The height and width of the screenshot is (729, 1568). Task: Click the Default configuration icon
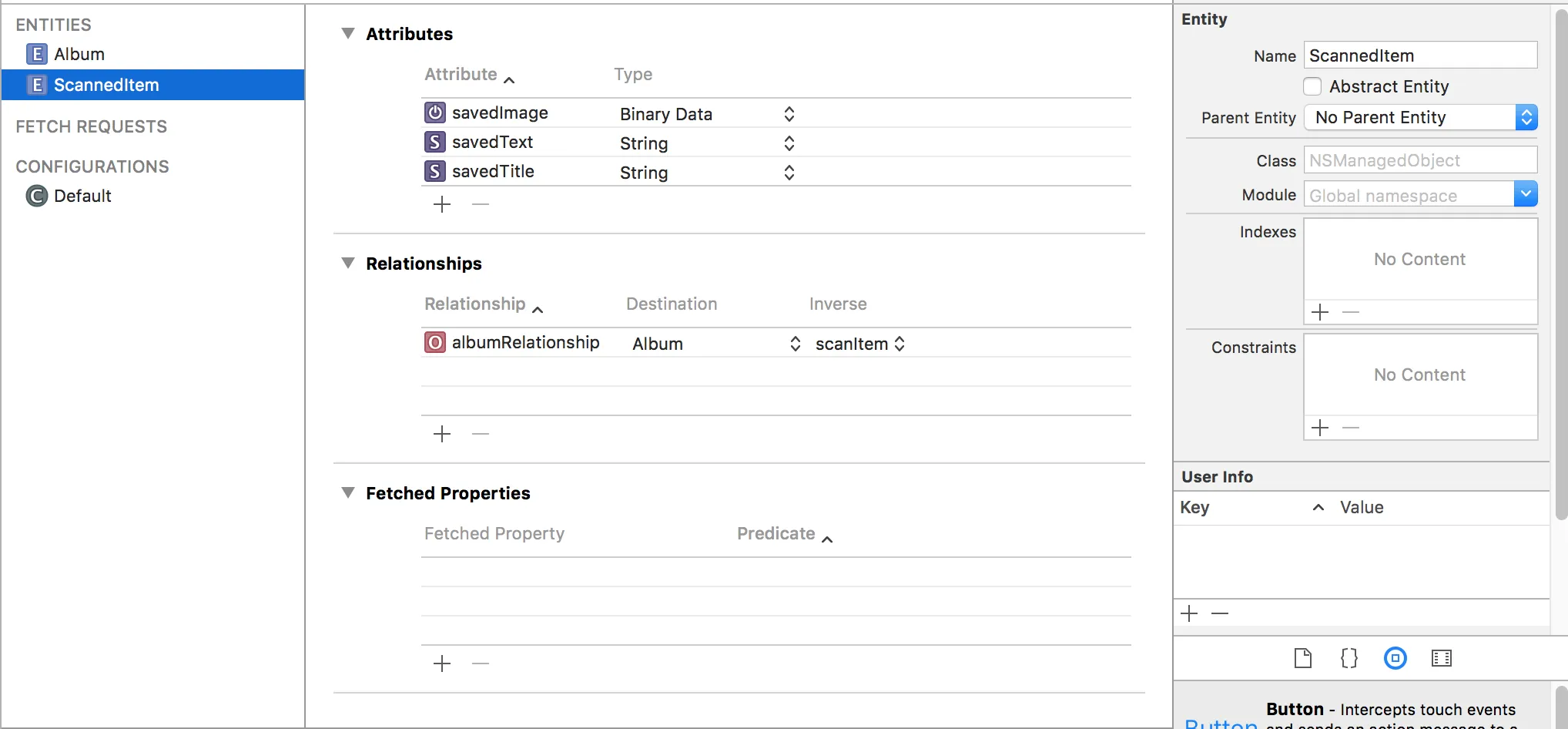pyautogui.click(x=36, y=196)
